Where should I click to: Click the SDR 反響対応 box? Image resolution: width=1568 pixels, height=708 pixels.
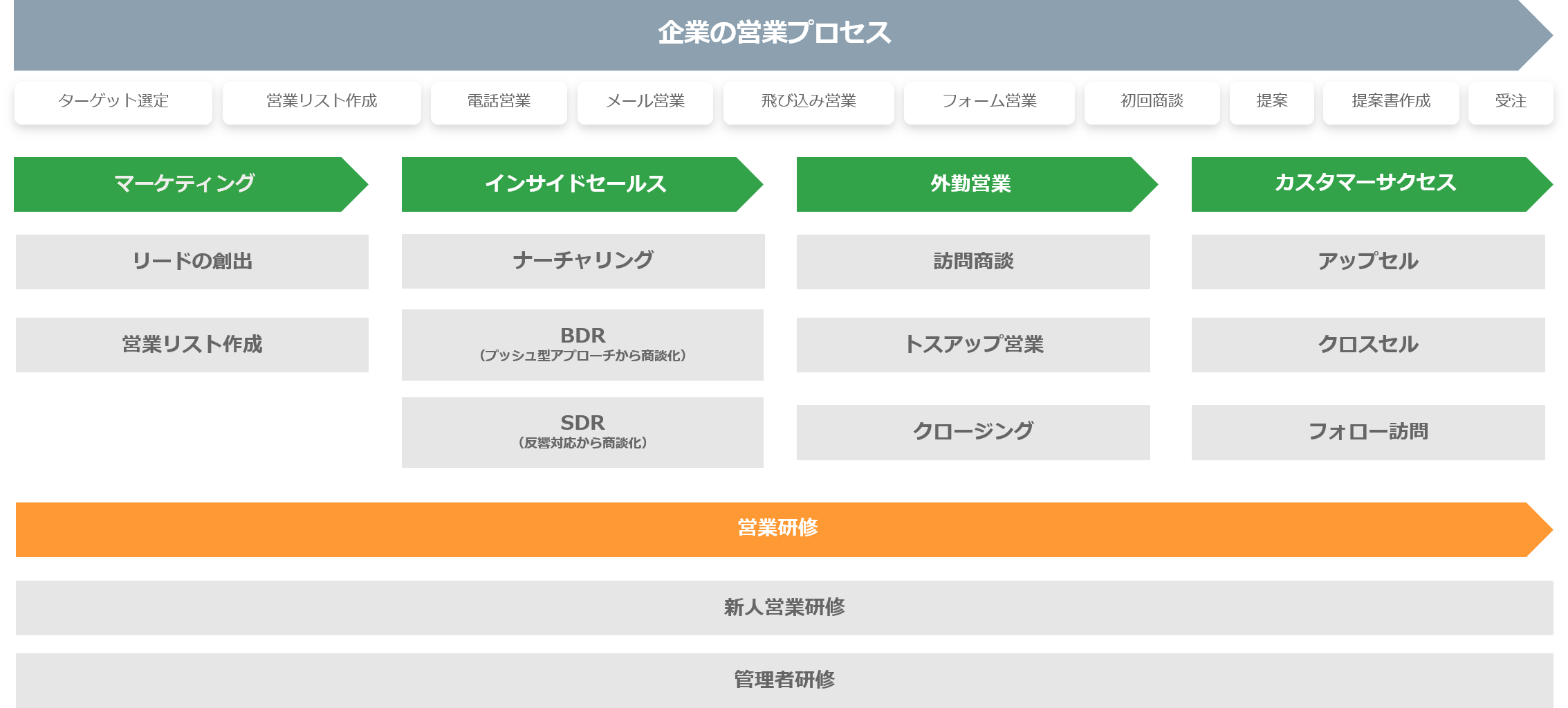(582, 432)
